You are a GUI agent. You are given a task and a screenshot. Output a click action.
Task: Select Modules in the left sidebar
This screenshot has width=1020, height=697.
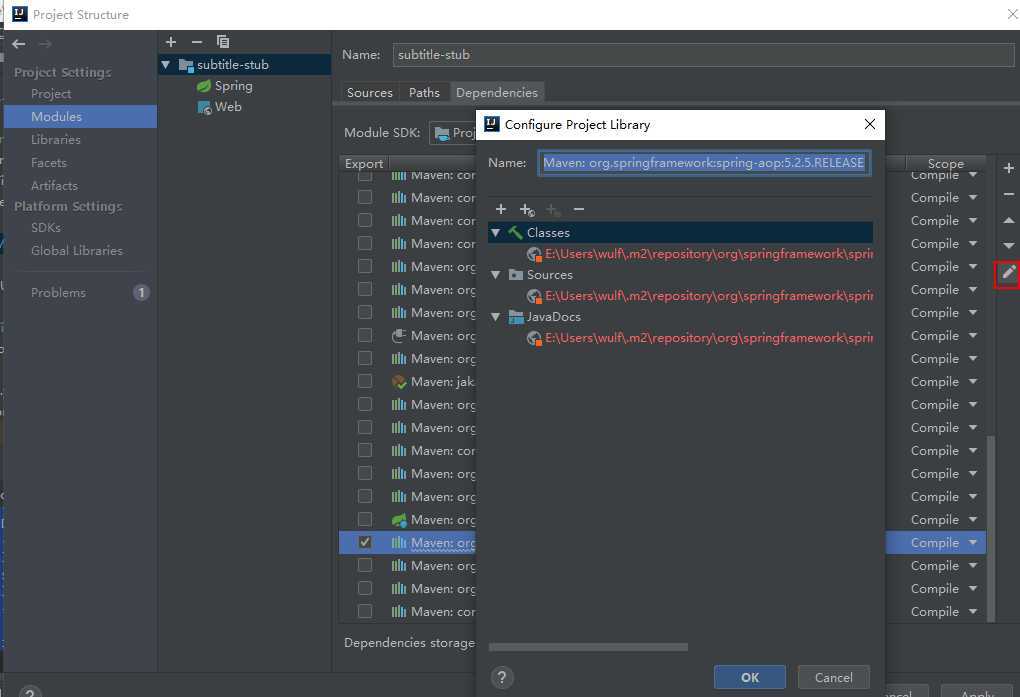click(x=80, y=116)
